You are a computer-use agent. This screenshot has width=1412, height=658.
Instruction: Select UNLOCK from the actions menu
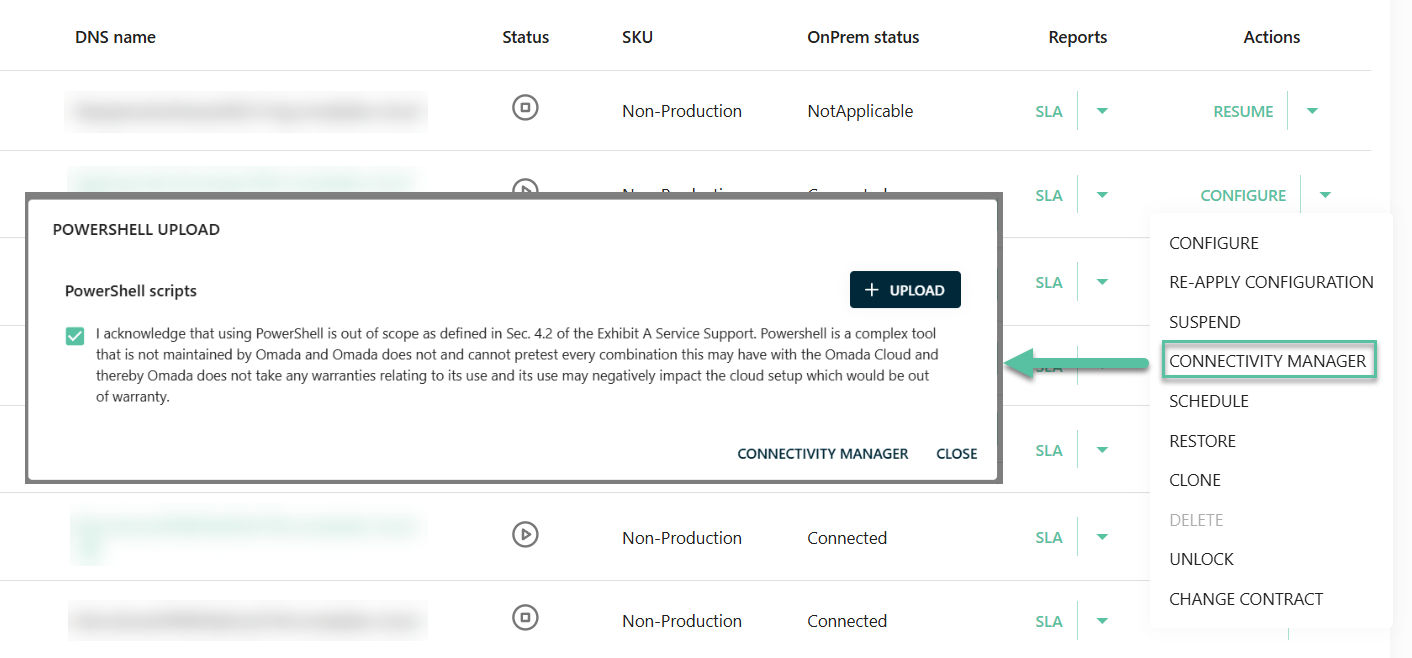(1201, 559)
